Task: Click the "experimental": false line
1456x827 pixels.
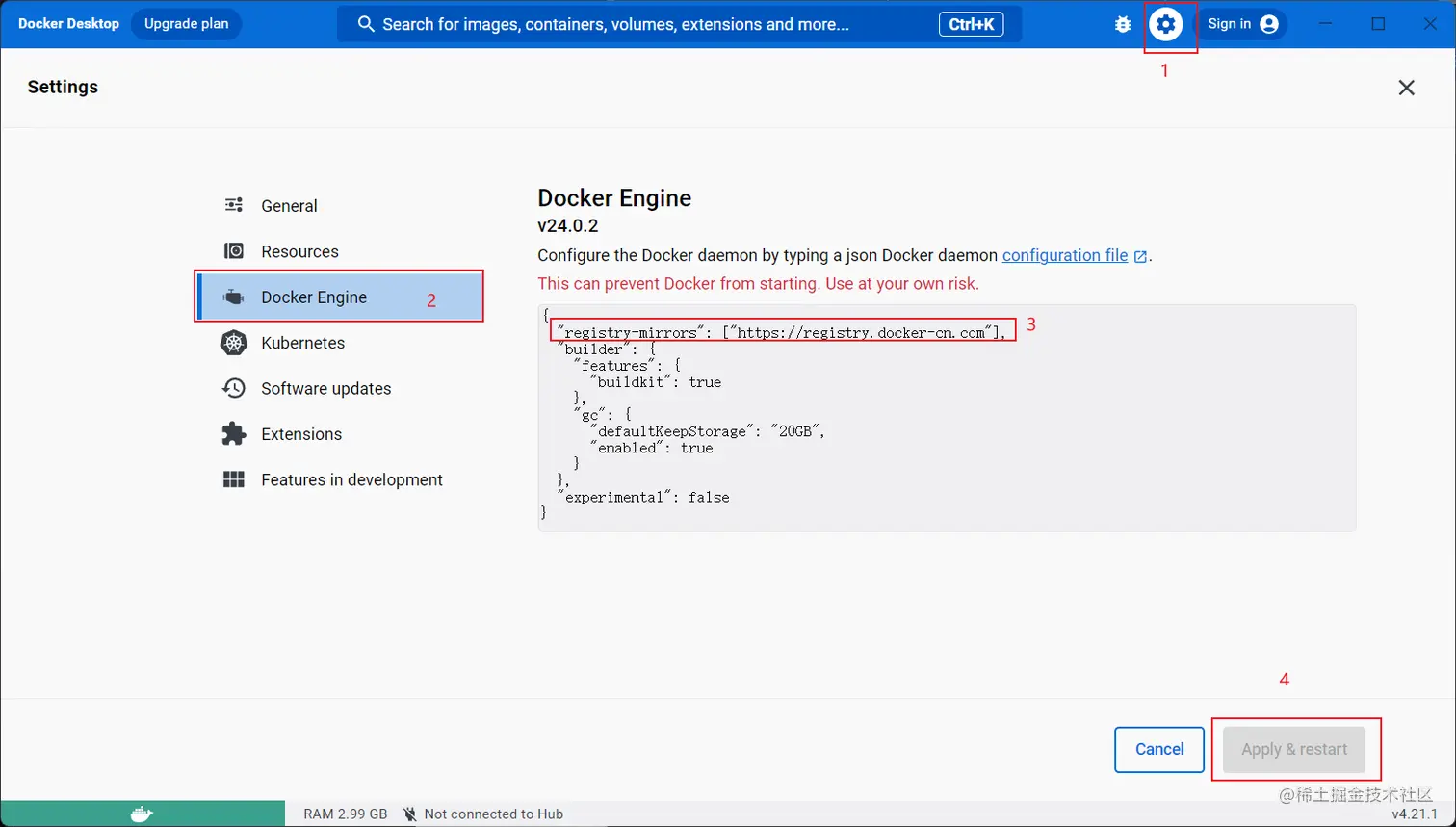Action: point(643,497)
